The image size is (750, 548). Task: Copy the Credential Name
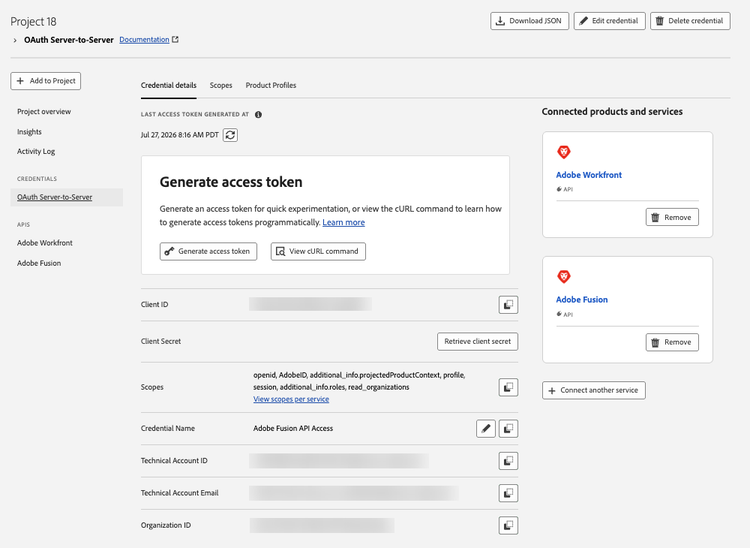(508, 428)
